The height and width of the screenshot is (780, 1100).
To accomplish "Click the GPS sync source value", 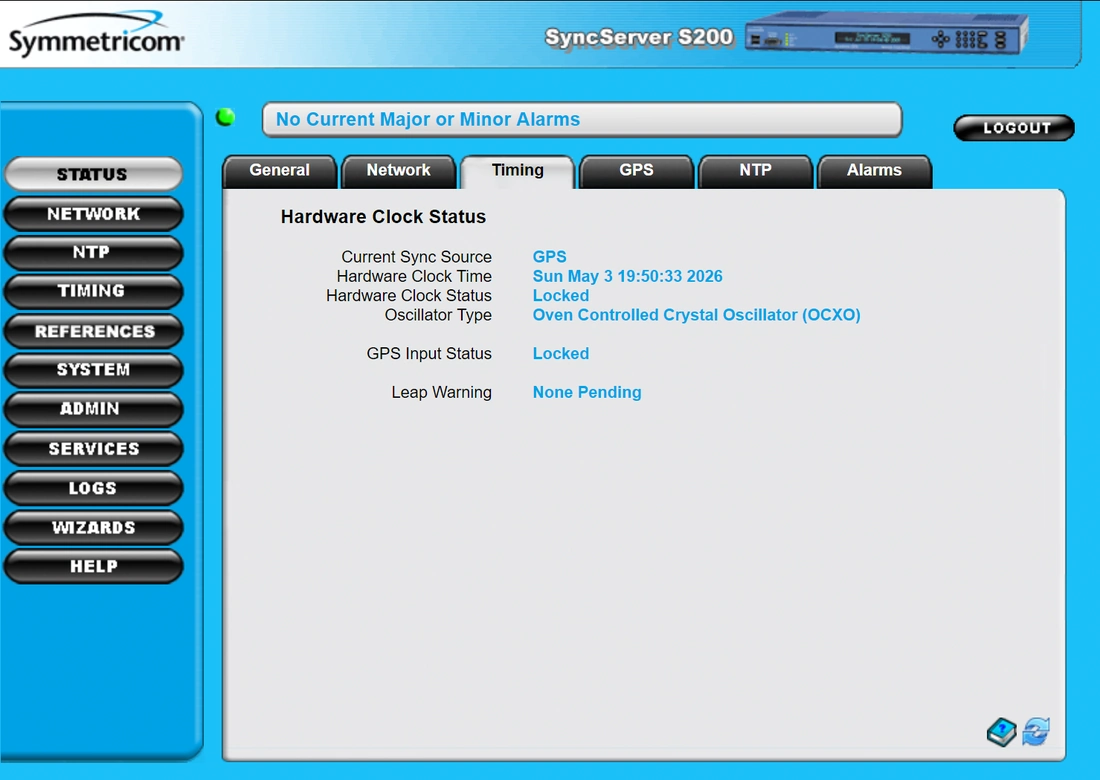I will click(549, 257).
